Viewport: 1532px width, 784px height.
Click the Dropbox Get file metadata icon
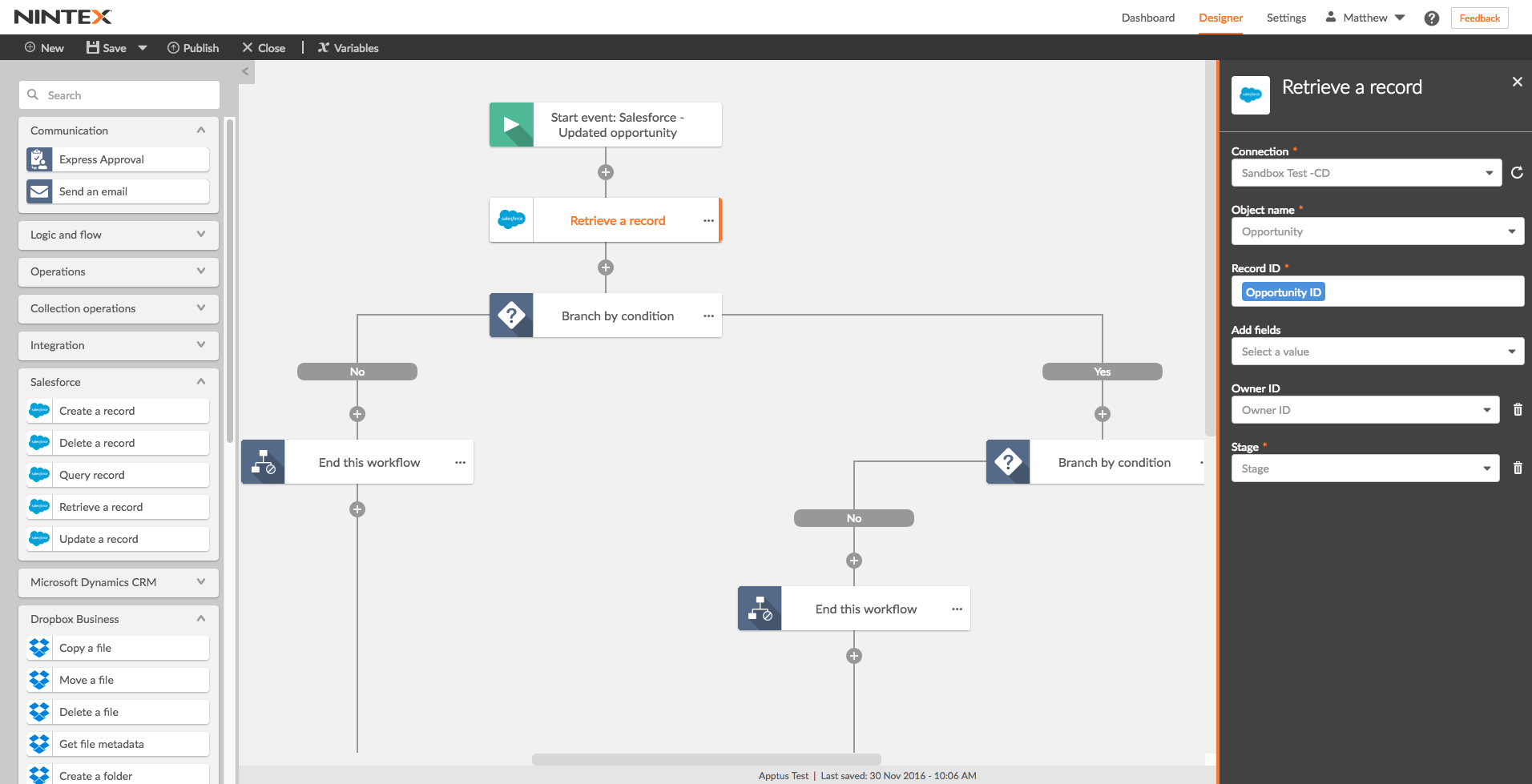pos(39,744)
